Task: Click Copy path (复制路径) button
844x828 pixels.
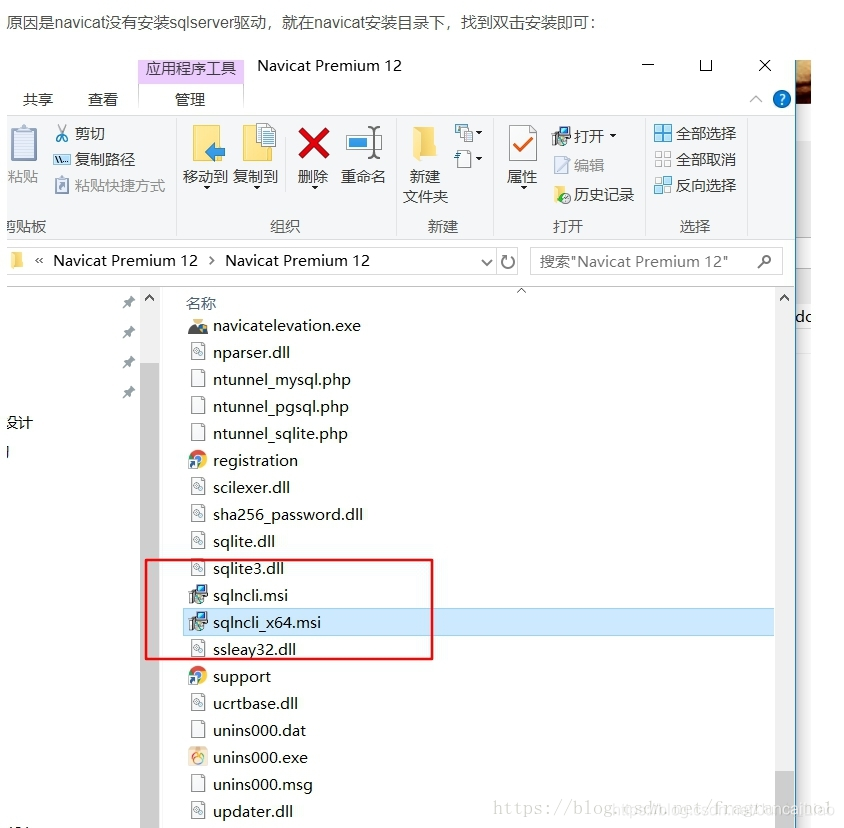Action: (94, 159)
